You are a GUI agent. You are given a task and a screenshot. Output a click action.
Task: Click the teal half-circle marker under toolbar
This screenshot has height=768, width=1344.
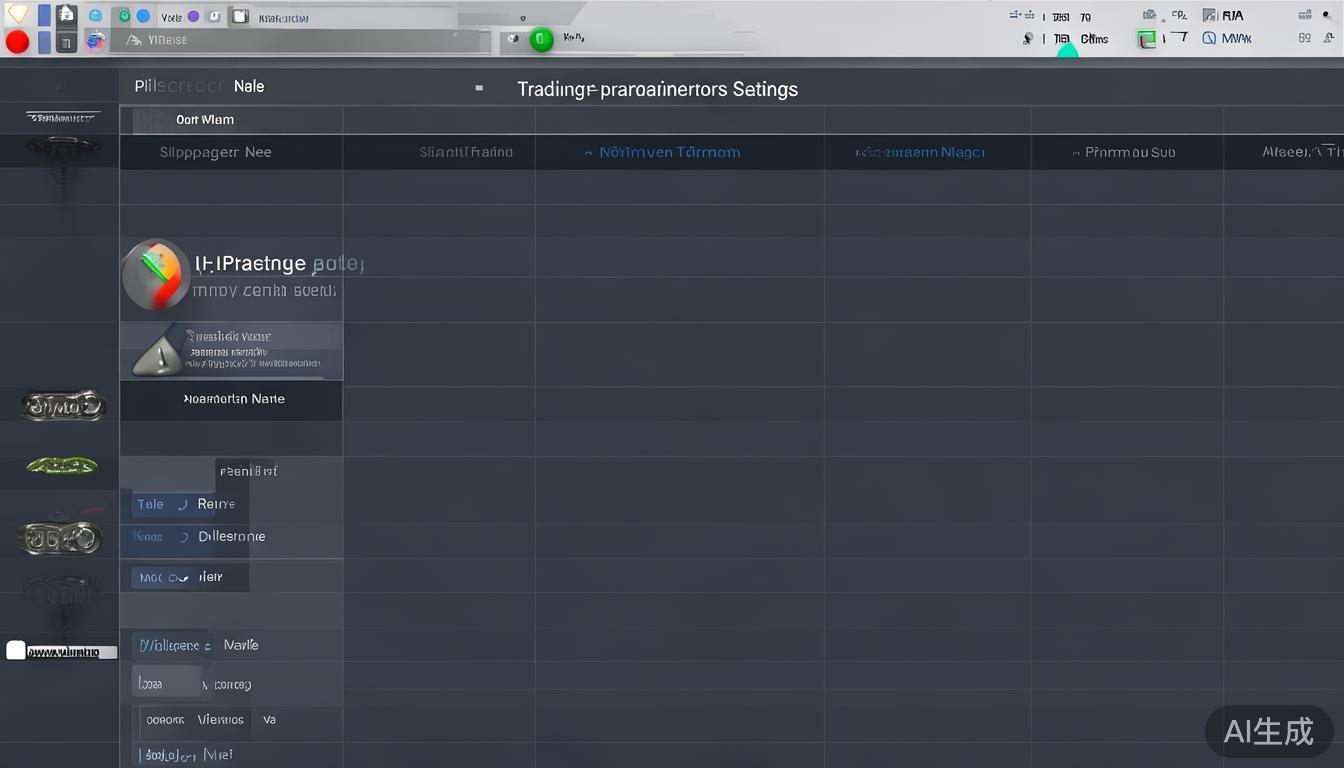(x=1067, y=51)
